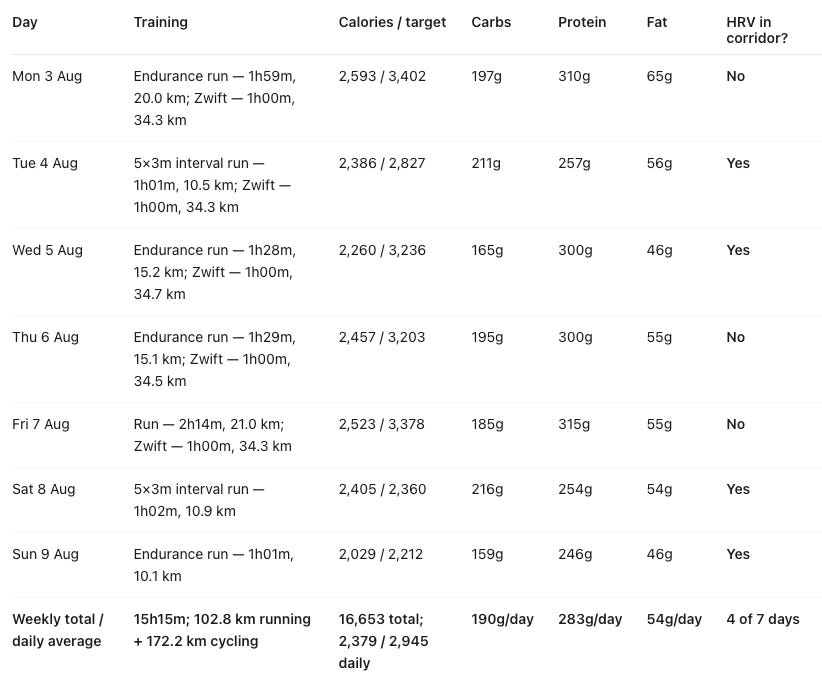Select the weekly total row label

[x=58, y=630]
